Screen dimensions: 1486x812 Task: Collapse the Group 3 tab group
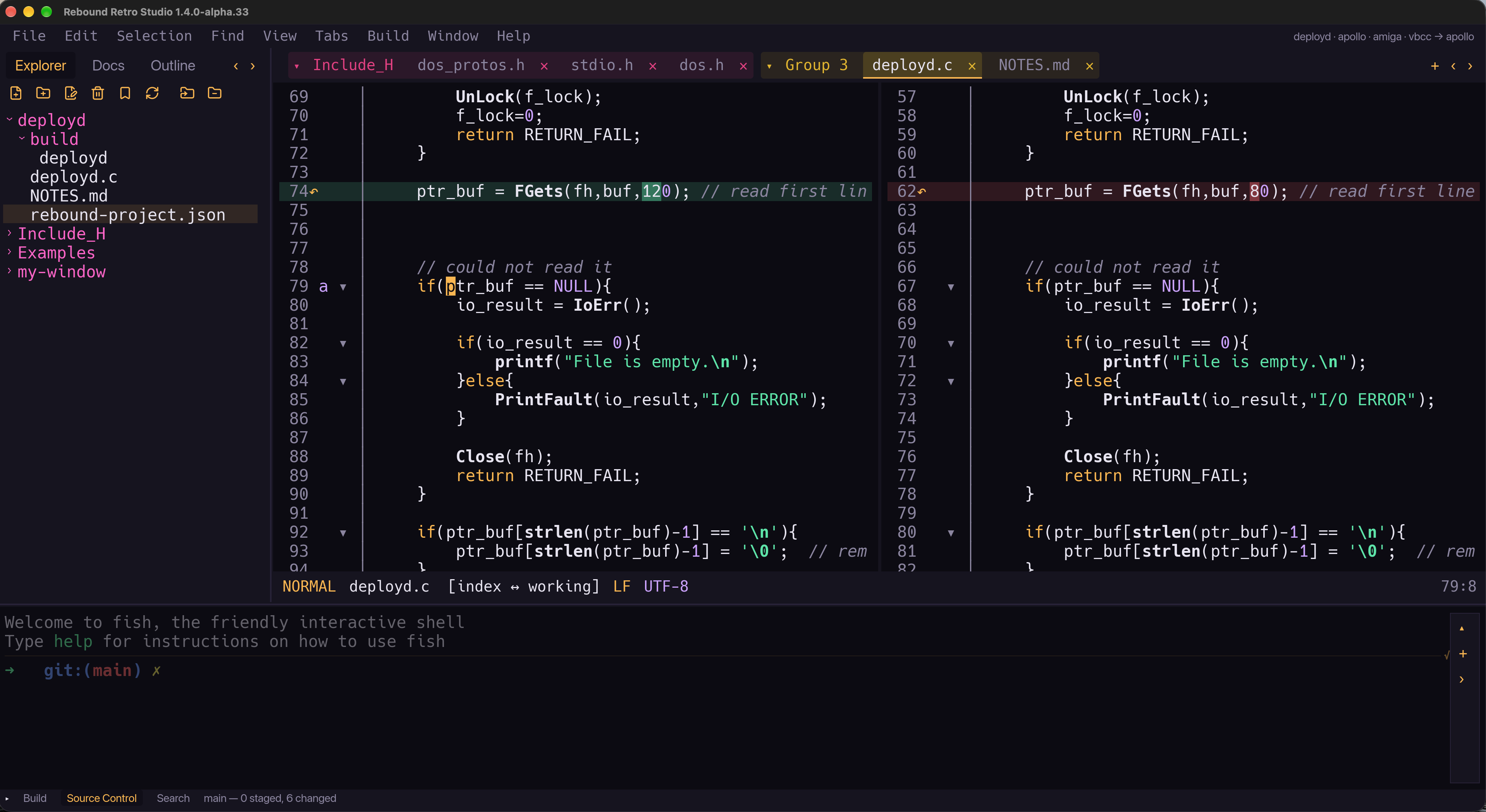[x=769, y=66]
